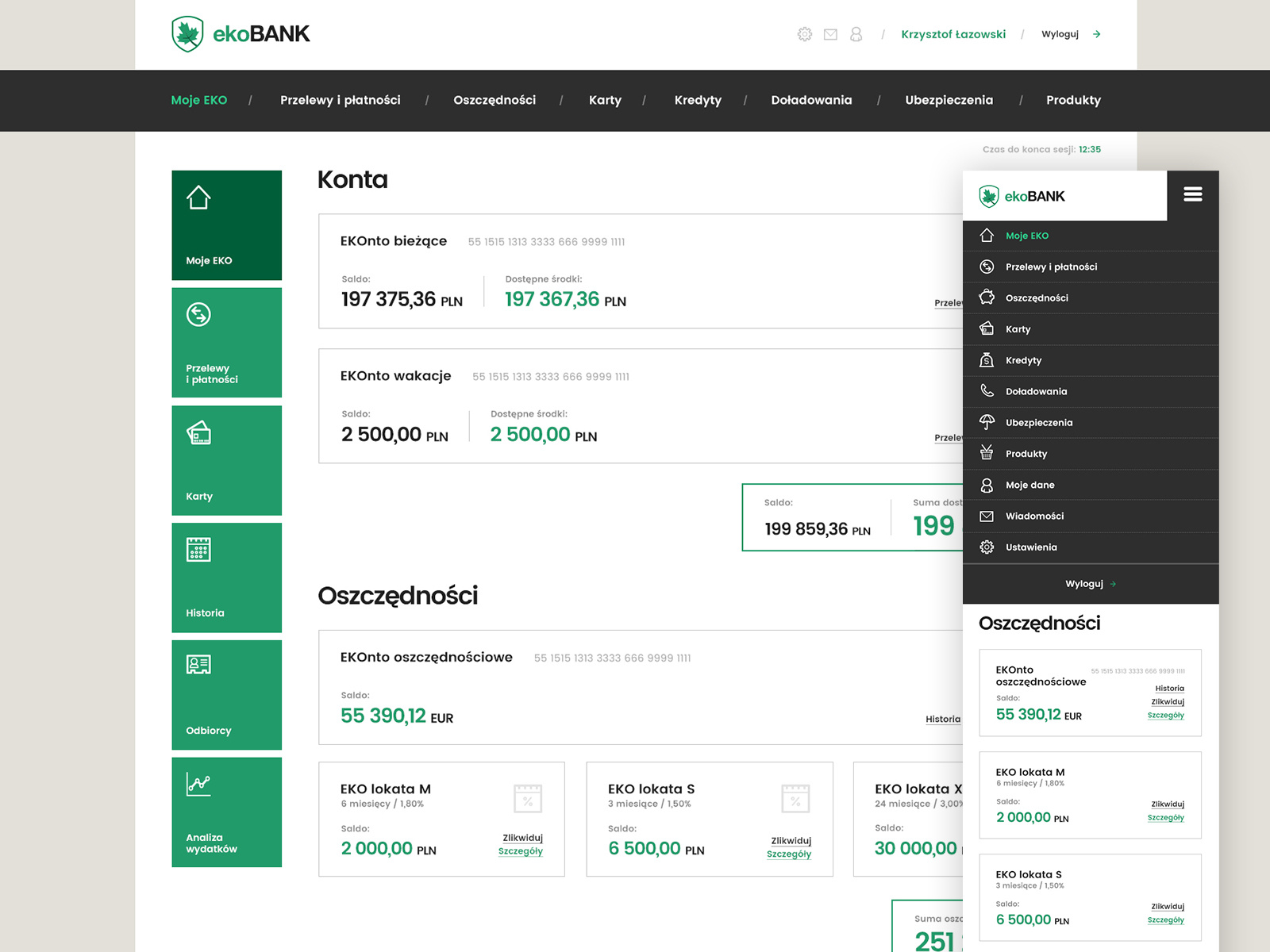Screen dimensions: 1270x952
Task: Select the Historia calendar icon in the sidebar
Action: point(198,550)
